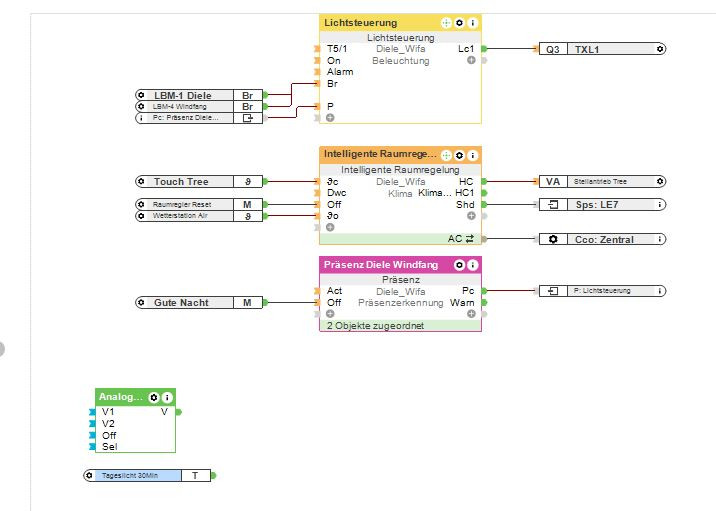Select the Touch Tree input element
The height and width of the screenshot is (511, 716).
(x=199, y=181)
